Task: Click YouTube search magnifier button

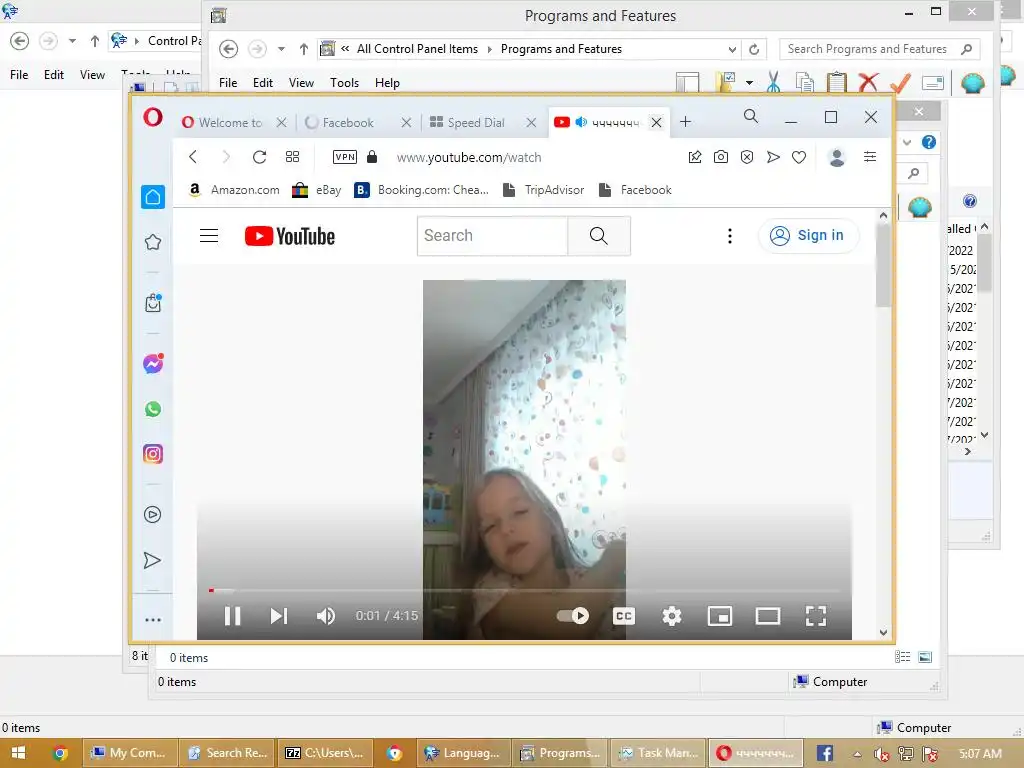Action: [599, 236]
